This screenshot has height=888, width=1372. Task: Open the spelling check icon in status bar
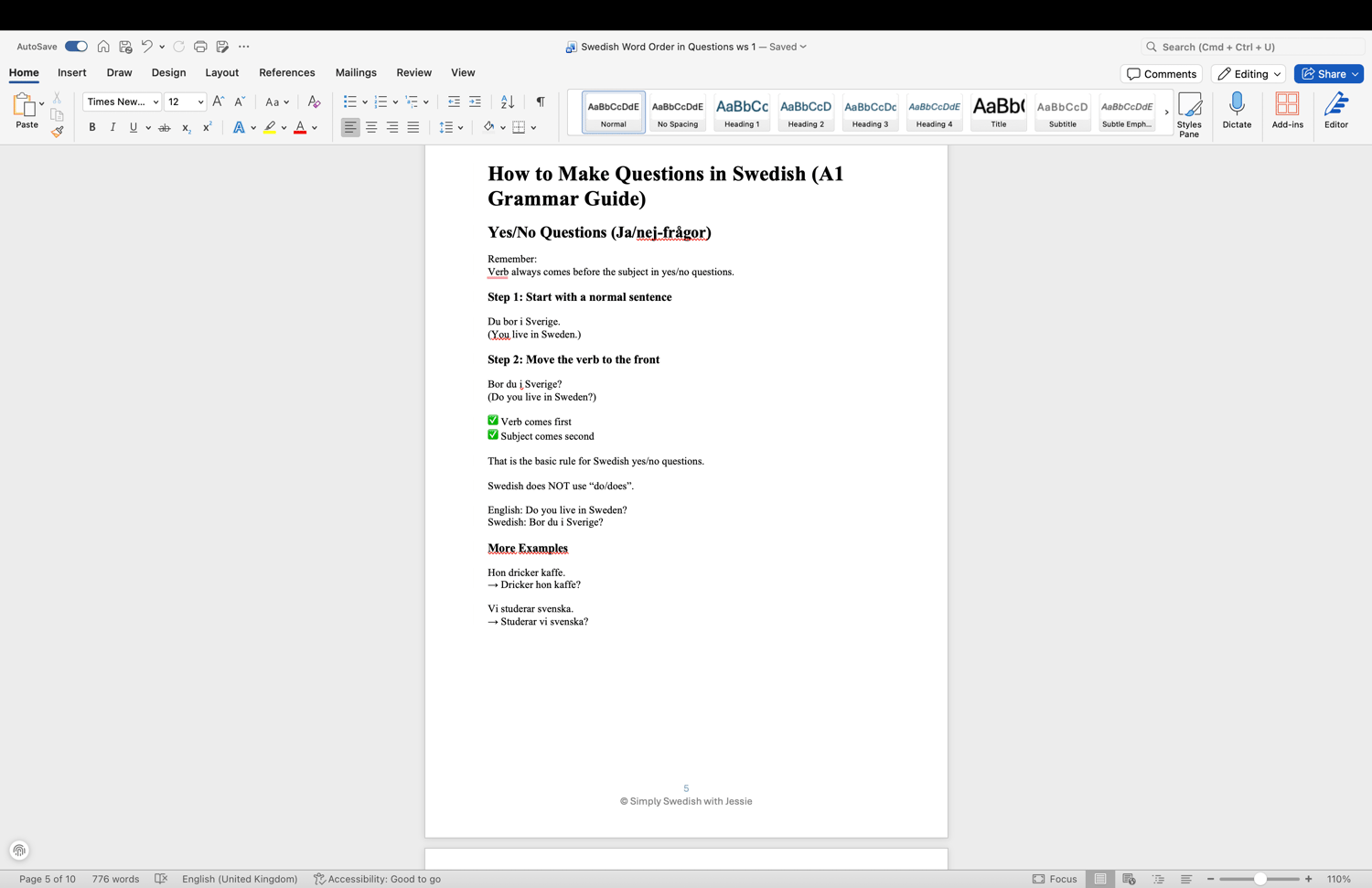pos(161,879)
